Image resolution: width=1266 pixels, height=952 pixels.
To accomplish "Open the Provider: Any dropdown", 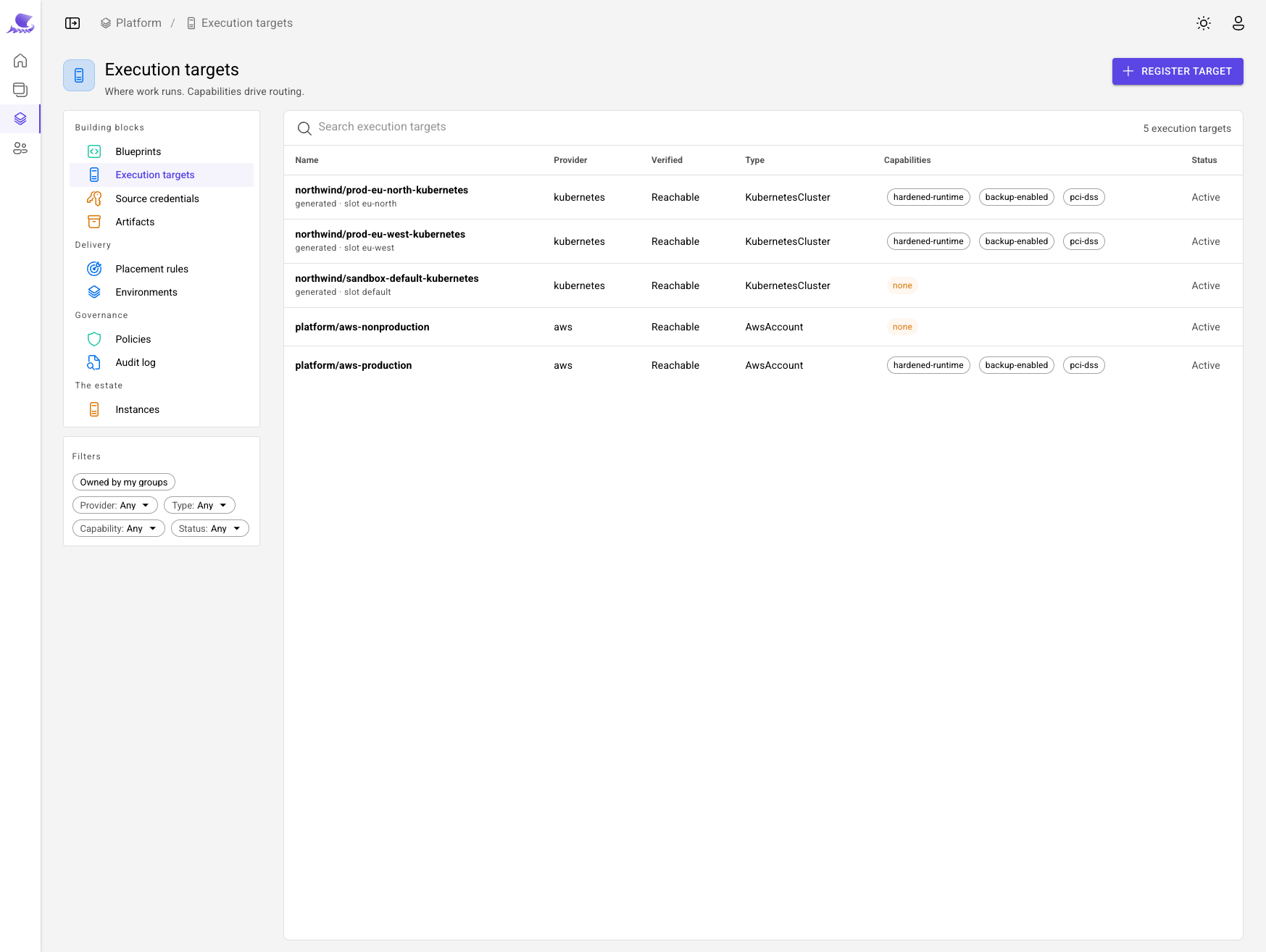I will click(115, 505).
